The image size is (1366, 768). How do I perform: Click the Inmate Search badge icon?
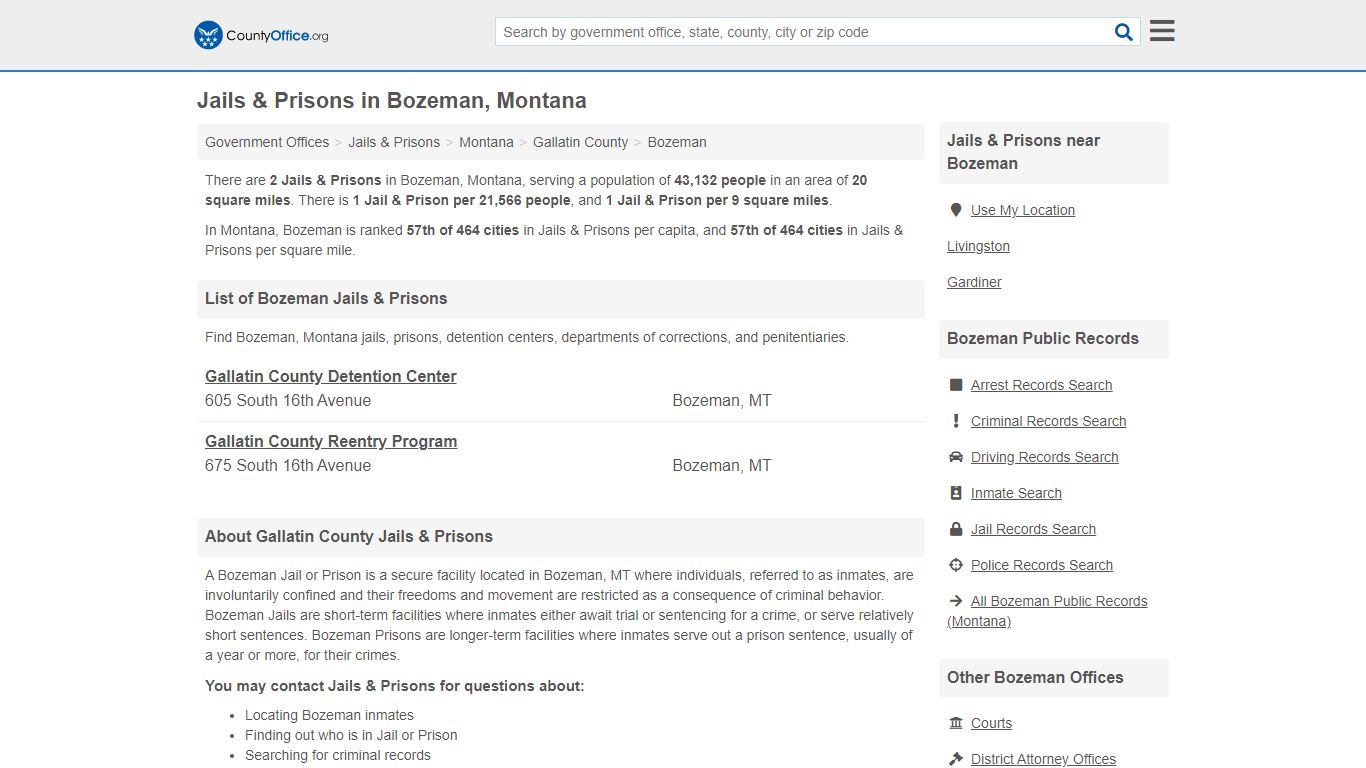(x=956, y=493)
